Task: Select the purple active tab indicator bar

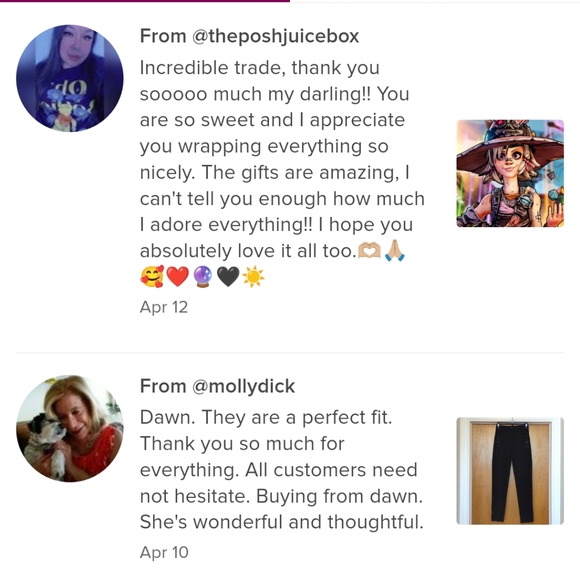Action: 145,1
